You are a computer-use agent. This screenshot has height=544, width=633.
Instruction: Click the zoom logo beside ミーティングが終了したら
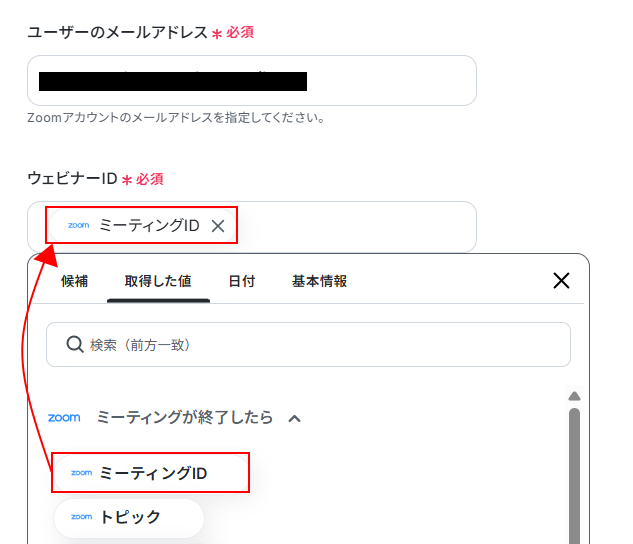(64, 417)
